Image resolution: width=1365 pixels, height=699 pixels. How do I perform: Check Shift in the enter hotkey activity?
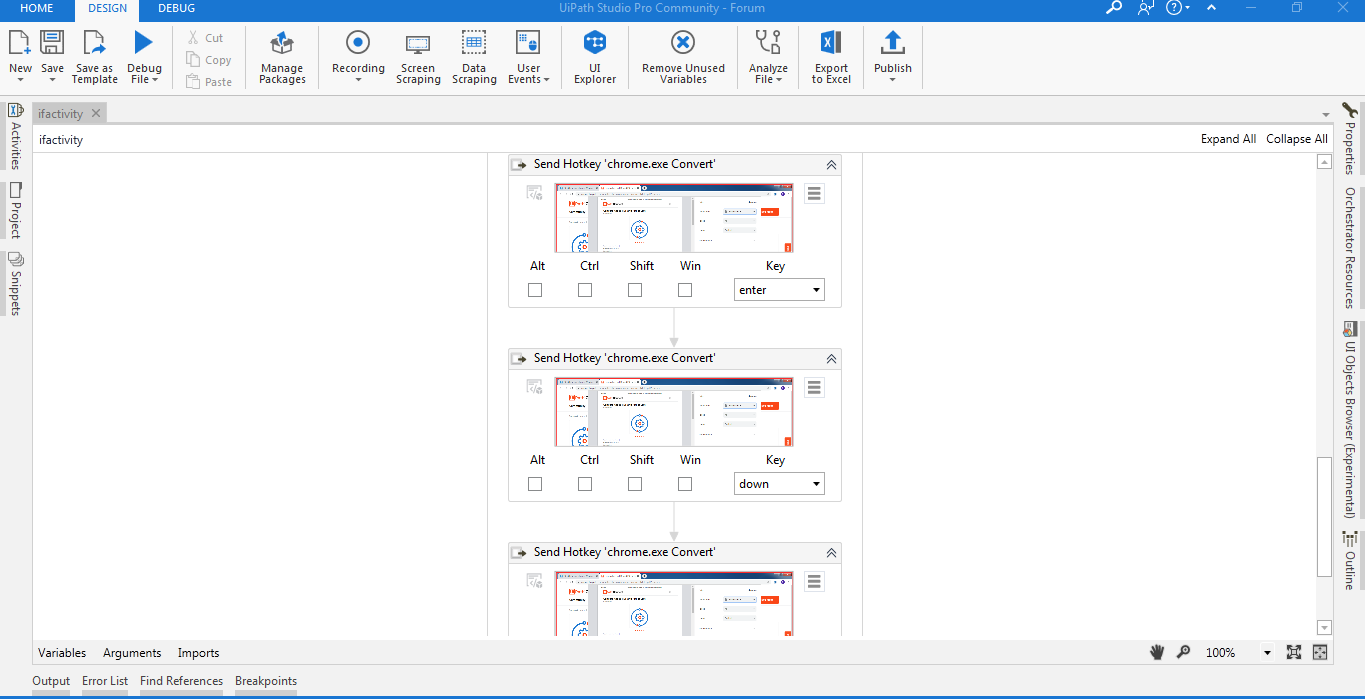tap(635, 290)
